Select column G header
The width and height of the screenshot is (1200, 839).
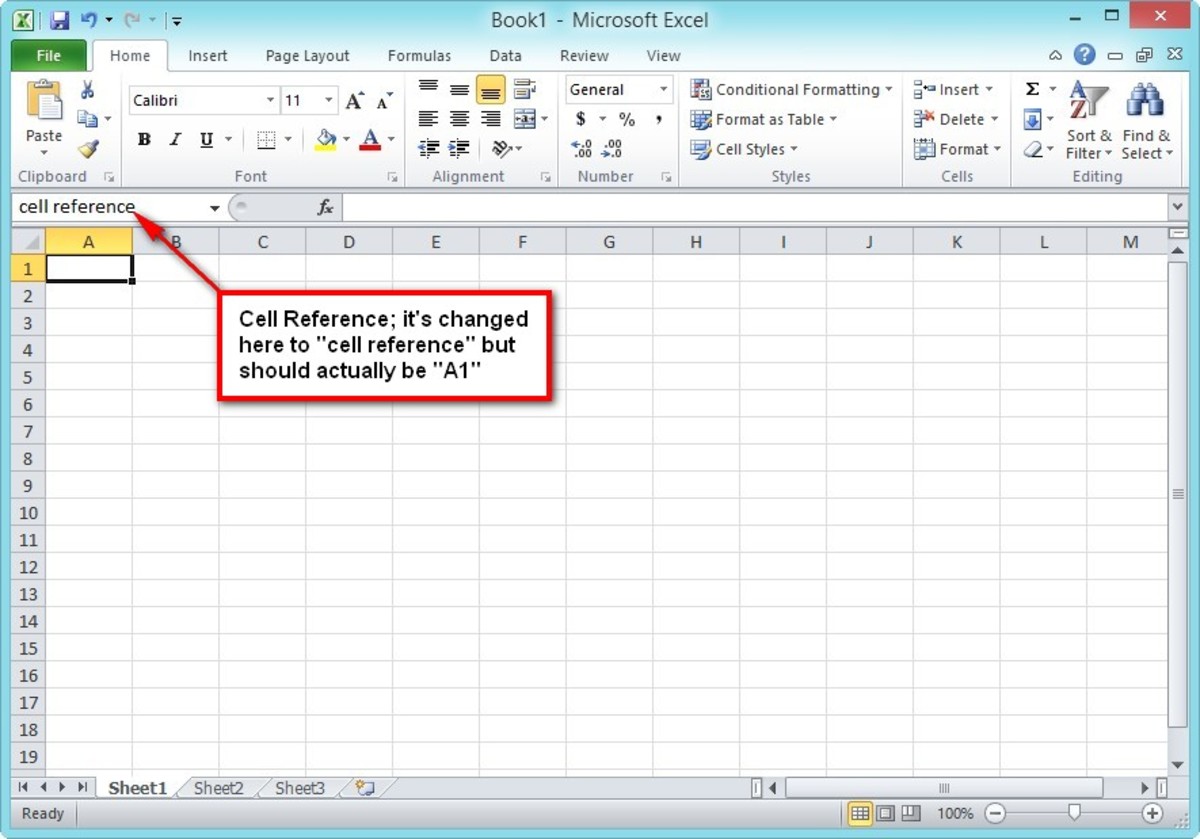point(608,242)
